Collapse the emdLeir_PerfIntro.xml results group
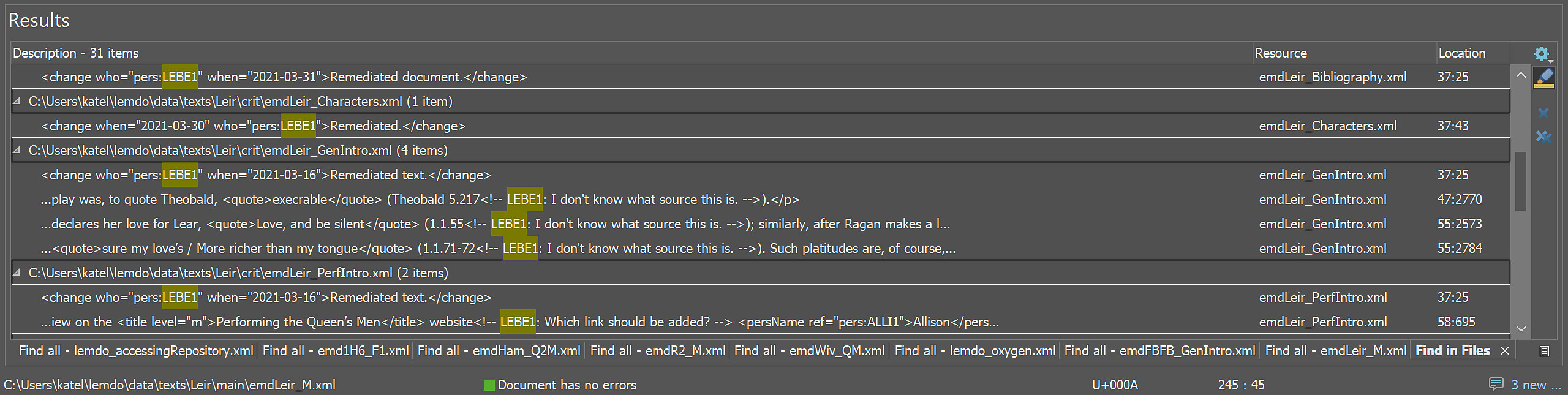This screenshot has height=395, width=1568. pos(17,273)
